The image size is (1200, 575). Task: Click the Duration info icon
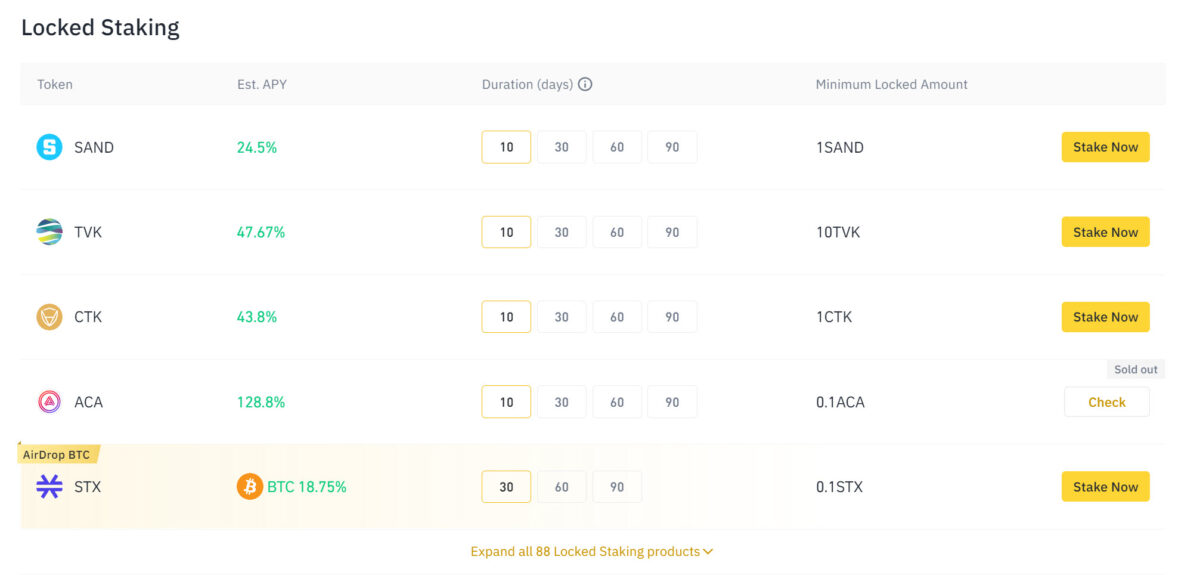click(585, 84)
